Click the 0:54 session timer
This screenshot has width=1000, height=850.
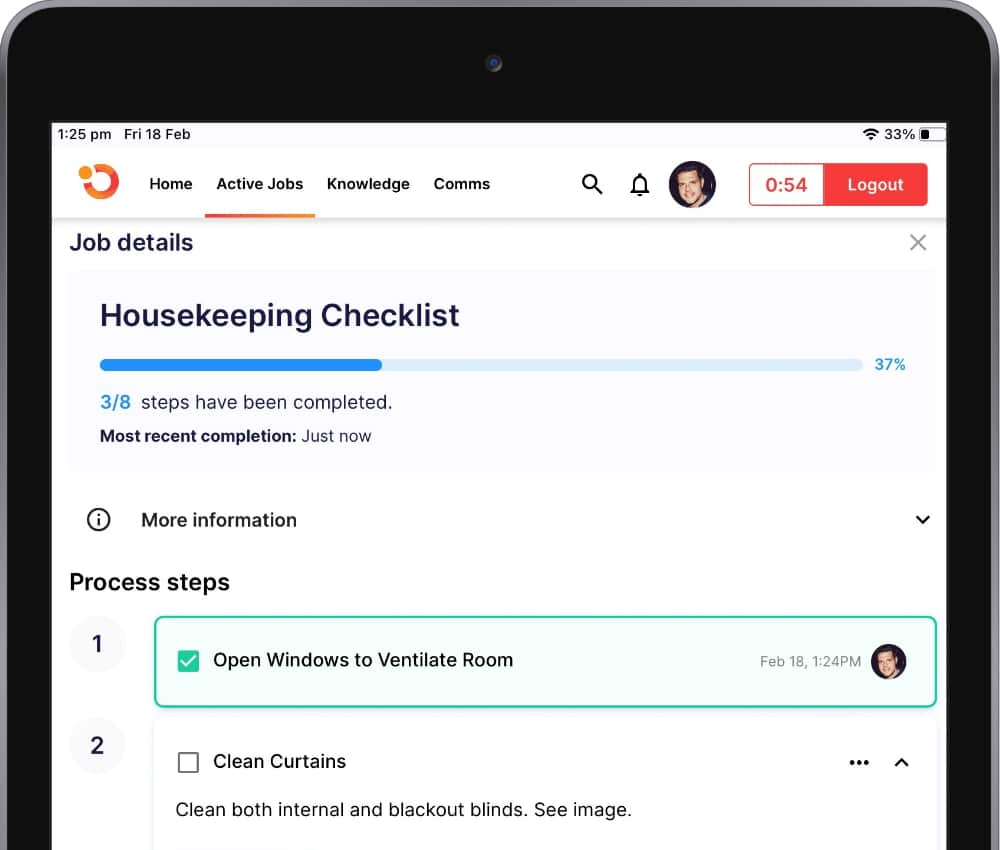point(786,185)
